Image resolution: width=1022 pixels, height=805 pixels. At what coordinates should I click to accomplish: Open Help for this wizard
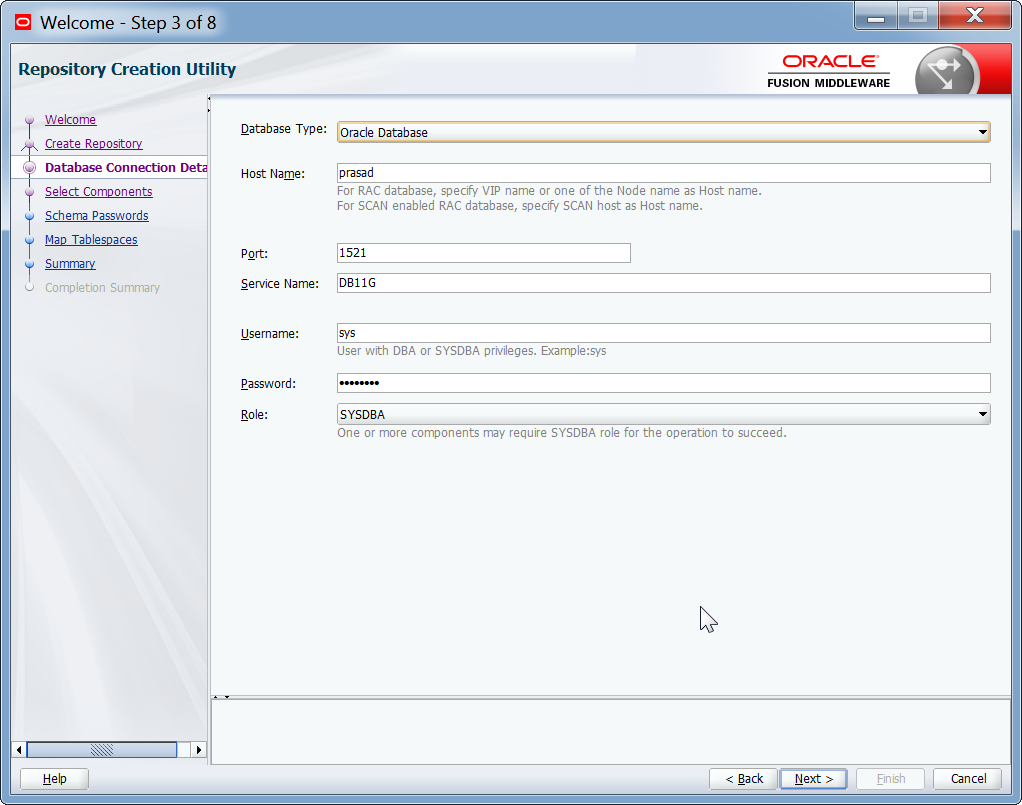click(54, 779)
